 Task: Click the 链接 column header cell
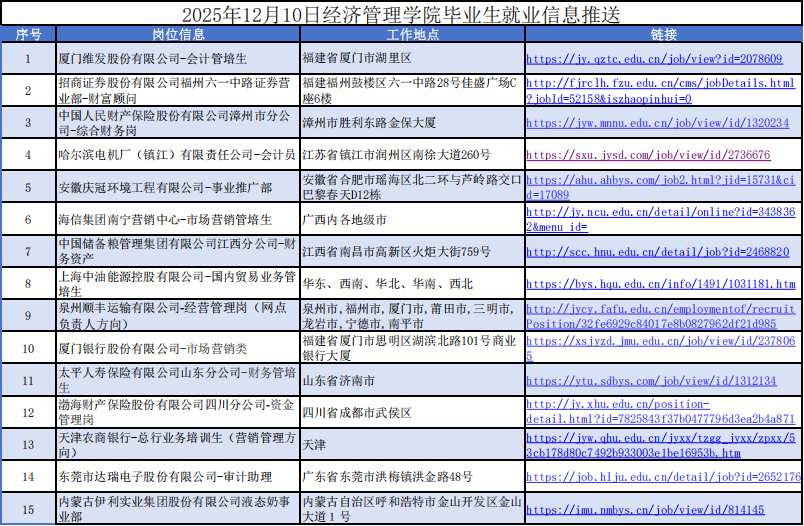click(662, 34)
